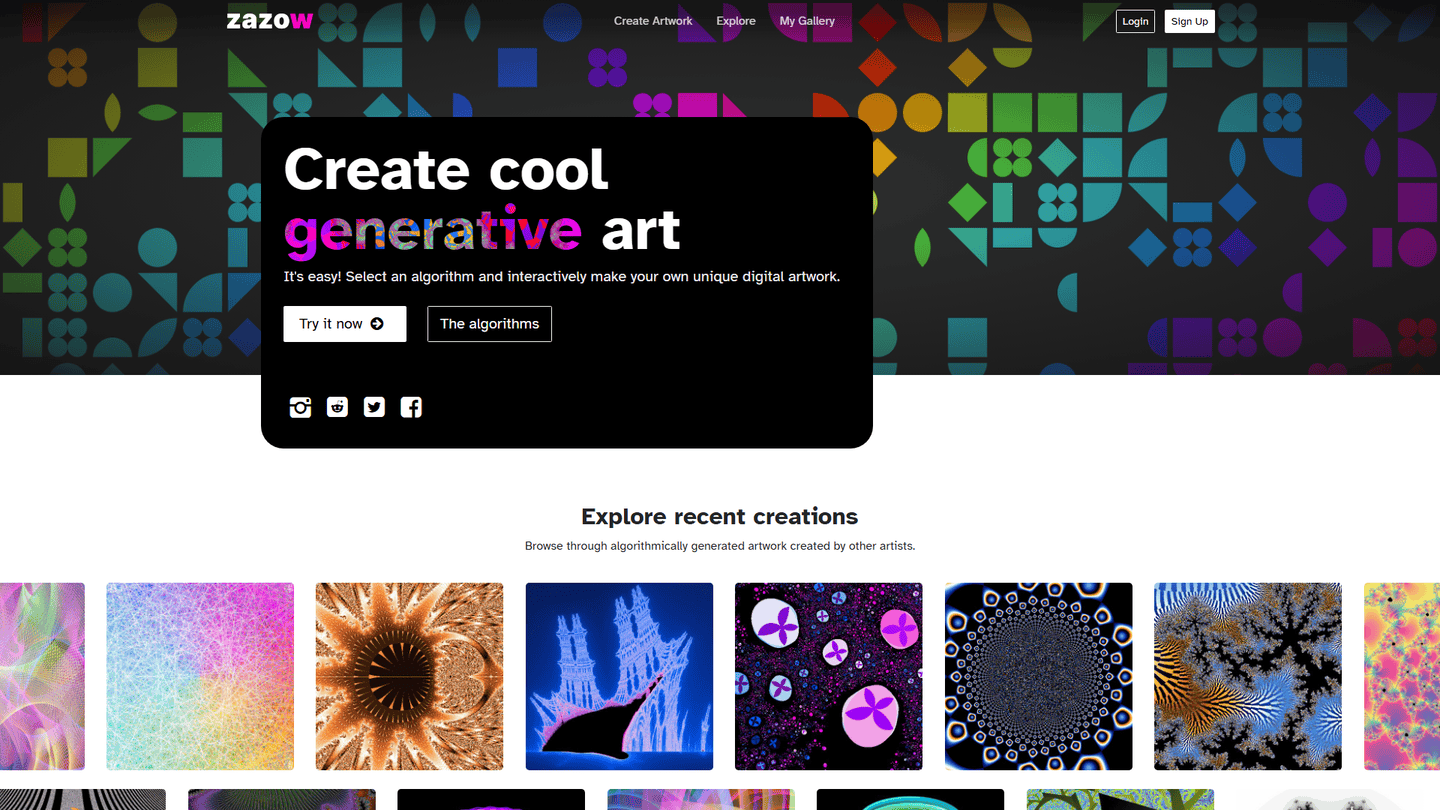Click the arrow icon in Try it now
The width and height of the screenshot is (1440, 810).
click(x=377, y=324)
